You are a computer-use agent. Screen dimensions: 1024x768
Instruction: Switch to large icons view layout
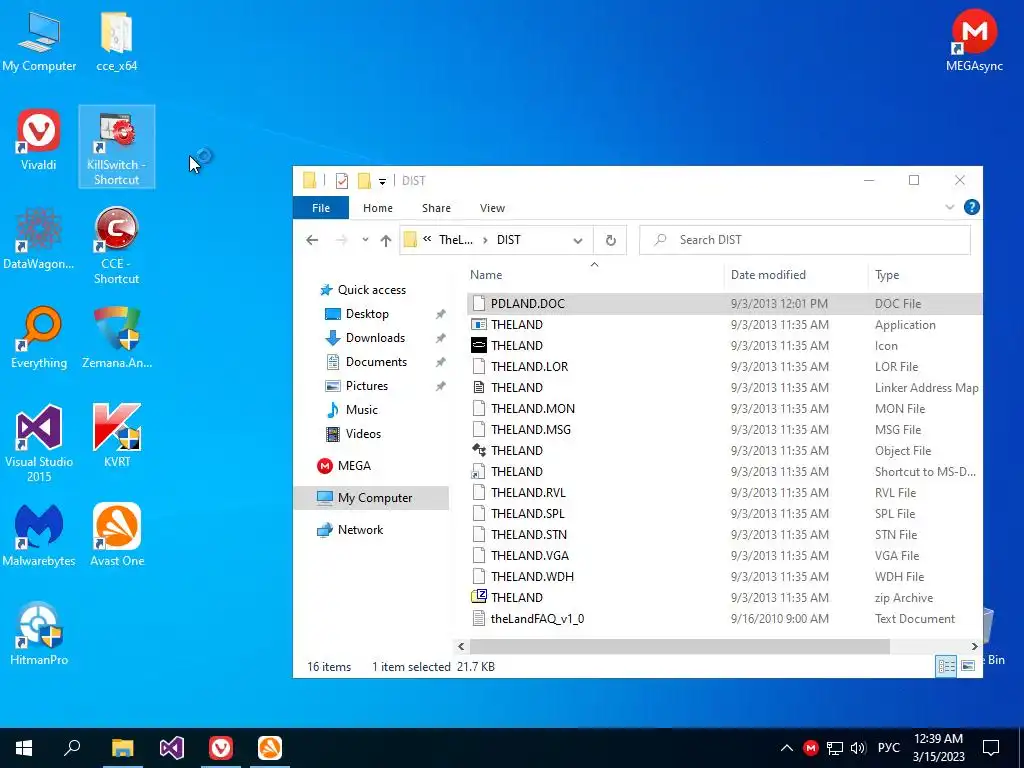tap(968, 666)
